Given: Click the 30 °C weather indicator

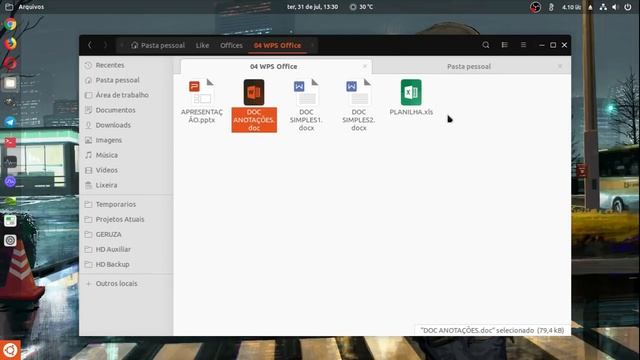Looking at the screenshot, I should click(x=362, y=7).
